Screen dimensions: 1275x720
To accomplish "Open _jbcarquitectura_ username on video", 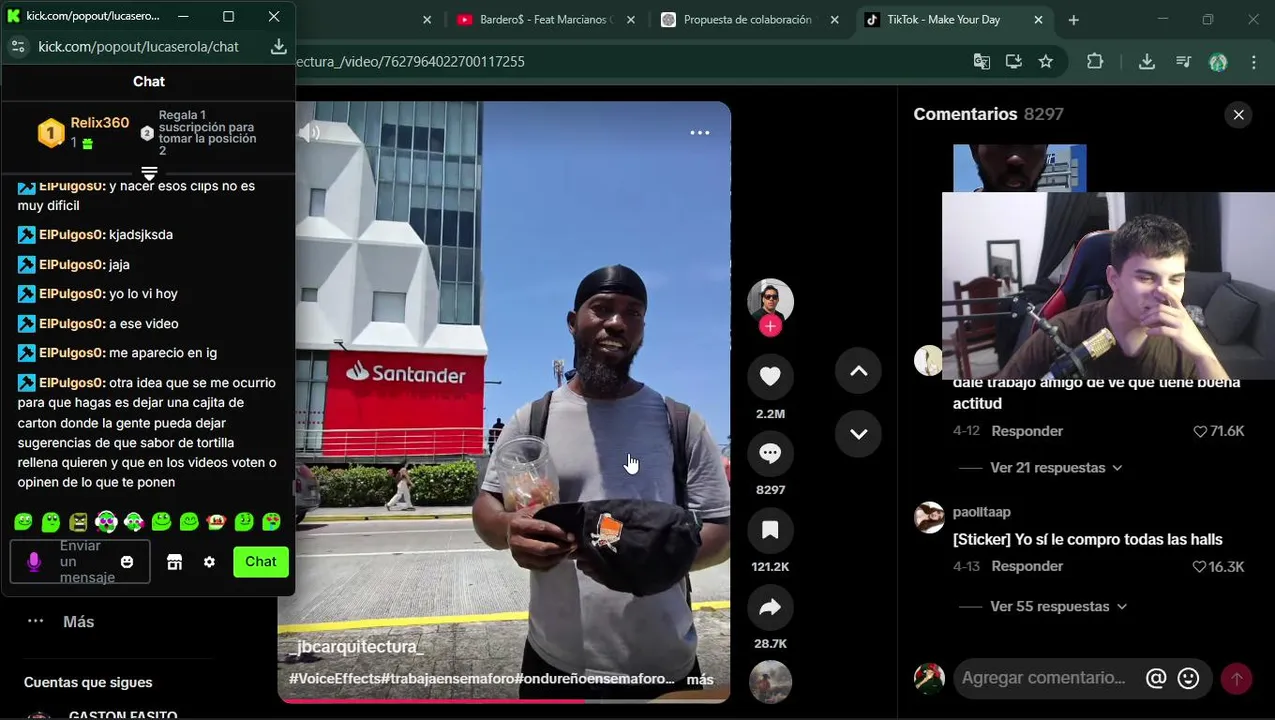I will [x=357, y=648].
